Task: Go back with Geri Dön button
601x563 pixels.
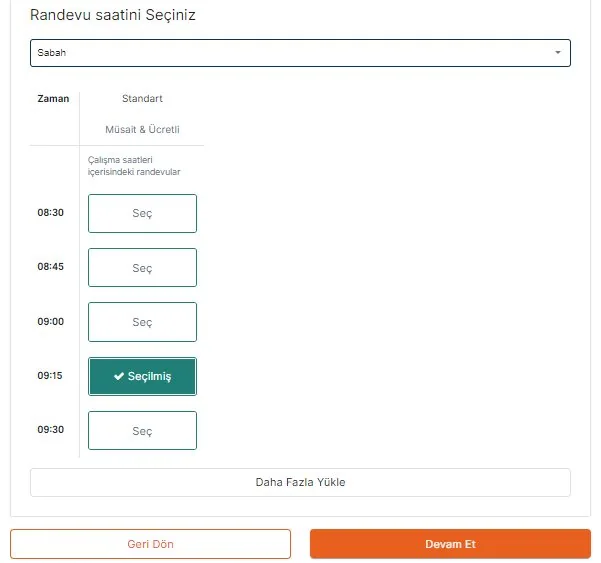Action: 150,544
